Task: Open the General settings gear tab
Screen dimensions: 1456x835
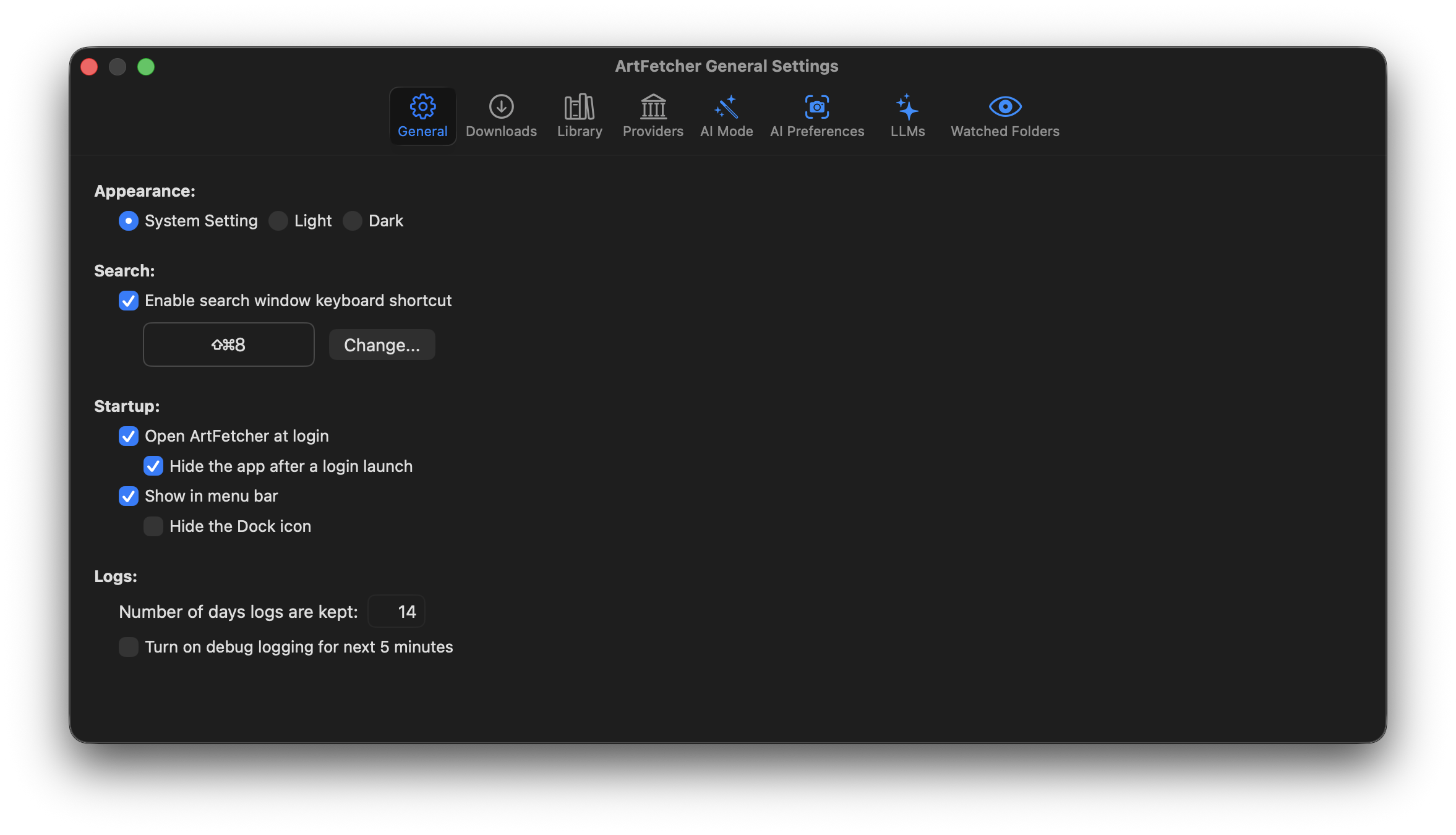Action: [422, 116]
